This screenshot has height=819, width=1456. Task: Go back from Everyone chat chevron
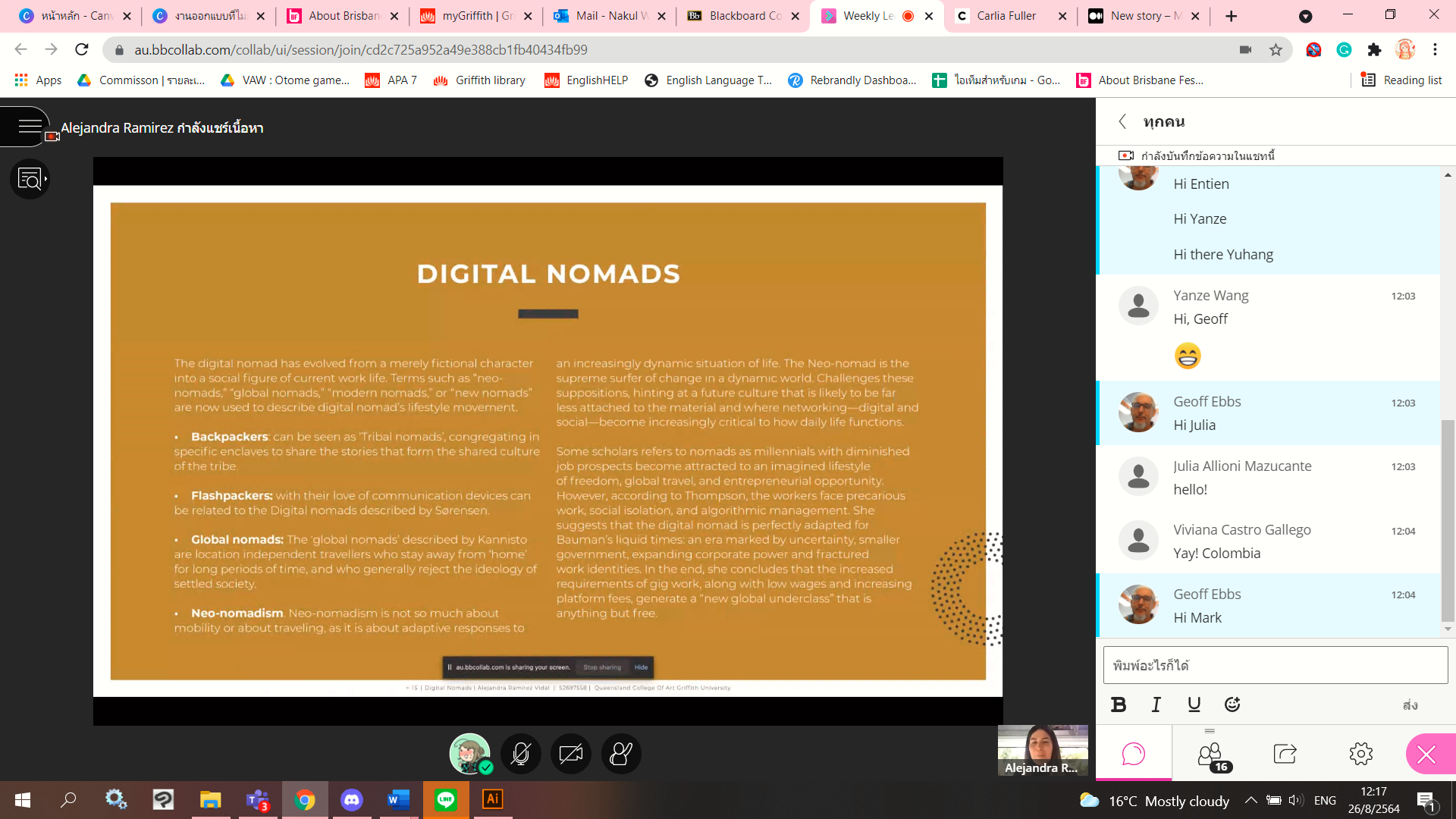tap(1122, 122)
